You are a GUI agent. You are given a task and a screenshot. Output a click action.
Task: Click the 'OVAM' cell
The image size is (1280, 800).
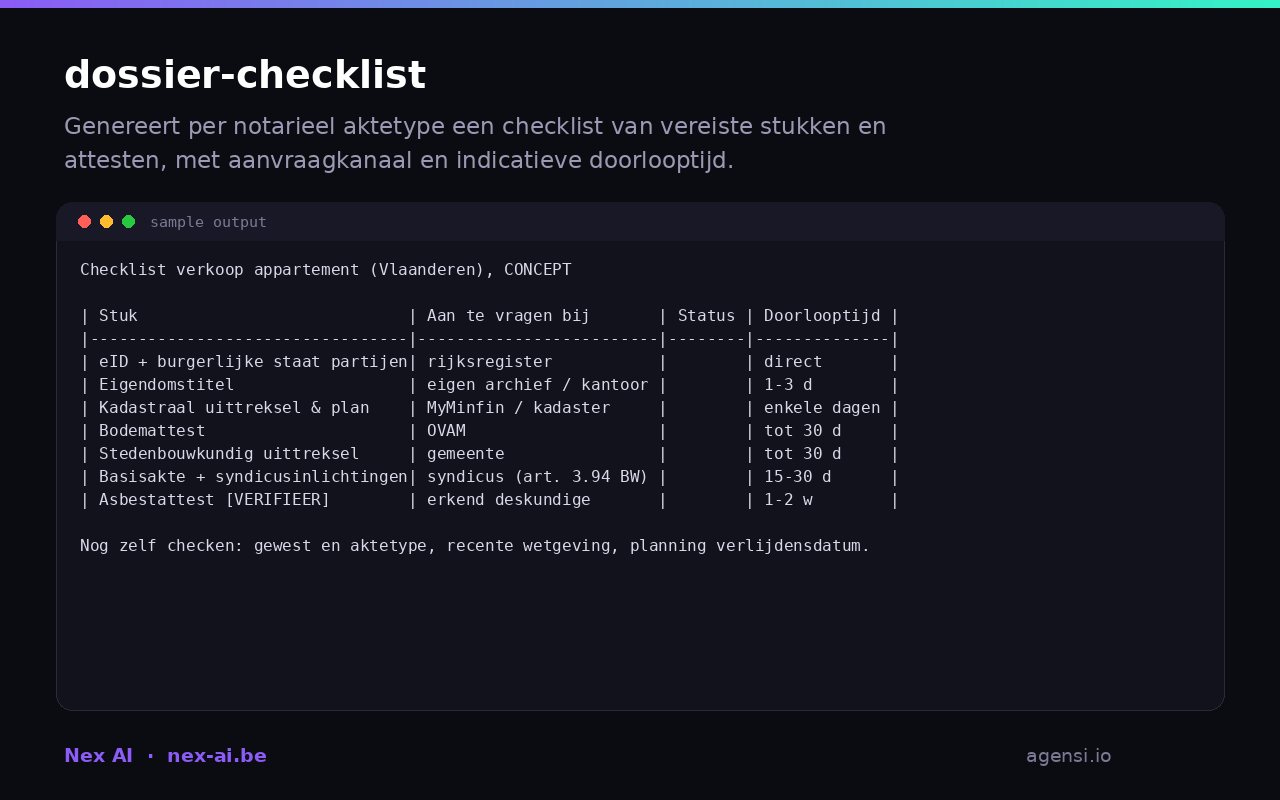click(x=446, y=431)
